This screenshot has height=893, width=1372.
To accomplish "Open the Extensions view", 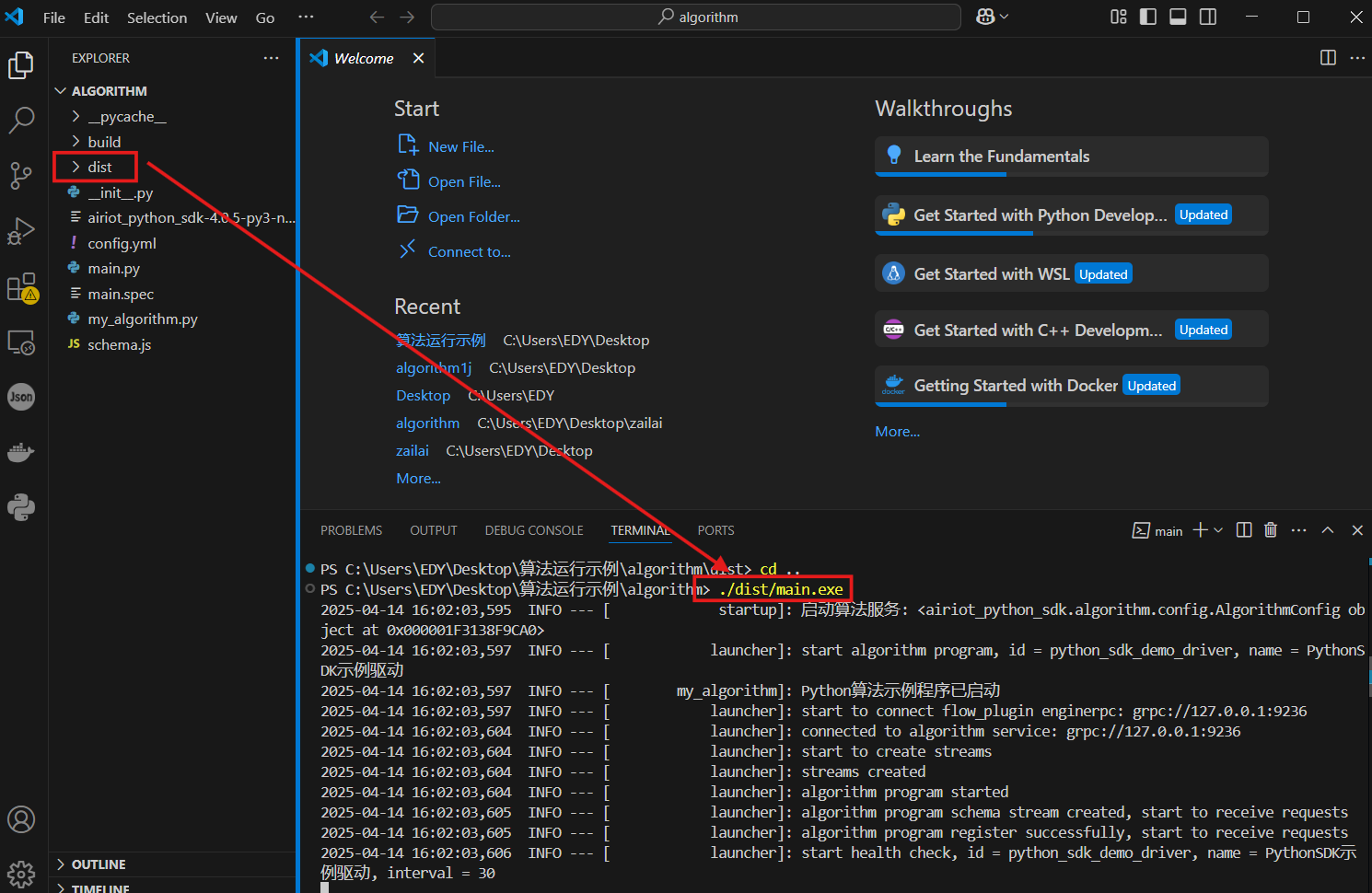I will 21,288.
